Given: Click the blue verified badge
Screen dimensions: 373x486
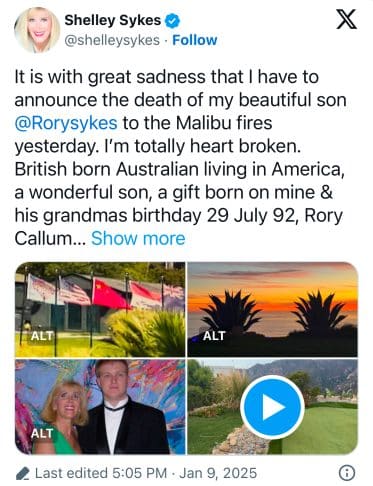Looking at the screenshot, I should click(x=173, y=21).
